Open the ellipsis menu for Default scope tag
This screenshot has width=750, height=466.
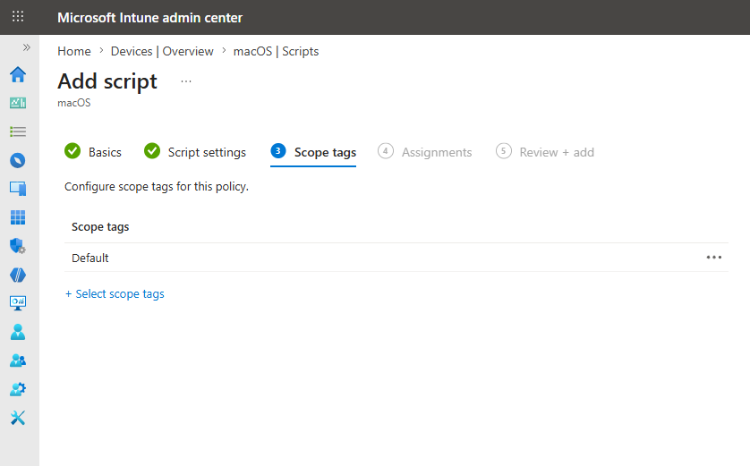[714, 257]
